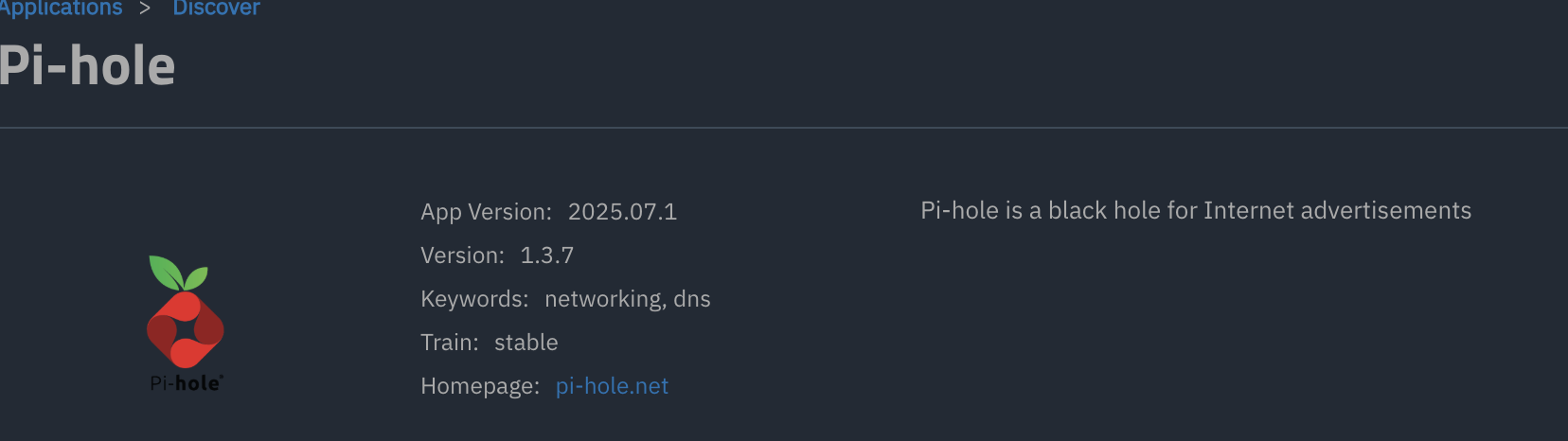Viewport: 1568px width, 441px height.
Task: Open the Discover breadcrumb link
Action: coord(216,9)
